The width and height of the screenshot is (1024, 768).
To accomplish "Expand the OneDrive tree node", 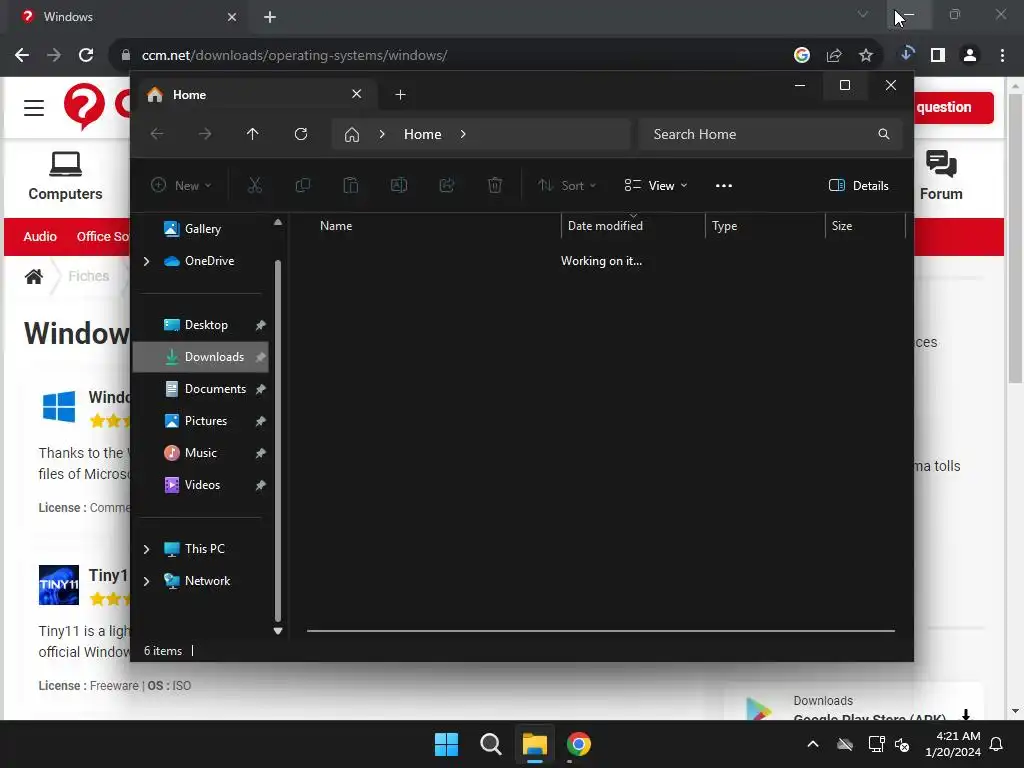I will tap(146, 261).
